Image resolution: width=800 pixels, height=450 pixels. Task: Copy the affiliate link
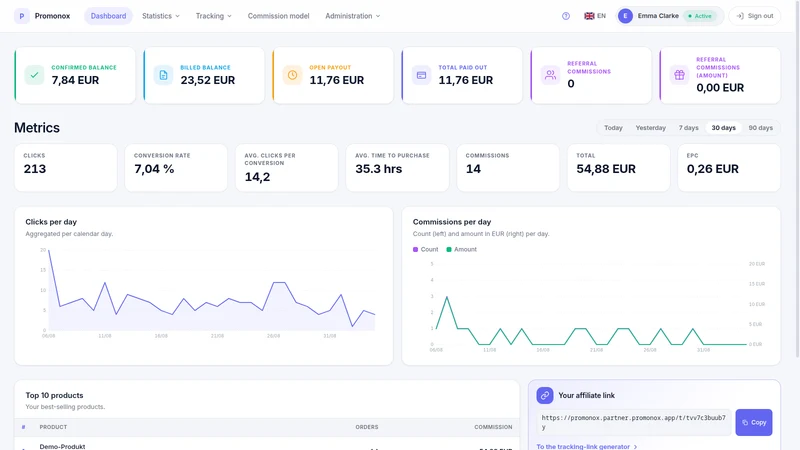[x=754, y=422]
